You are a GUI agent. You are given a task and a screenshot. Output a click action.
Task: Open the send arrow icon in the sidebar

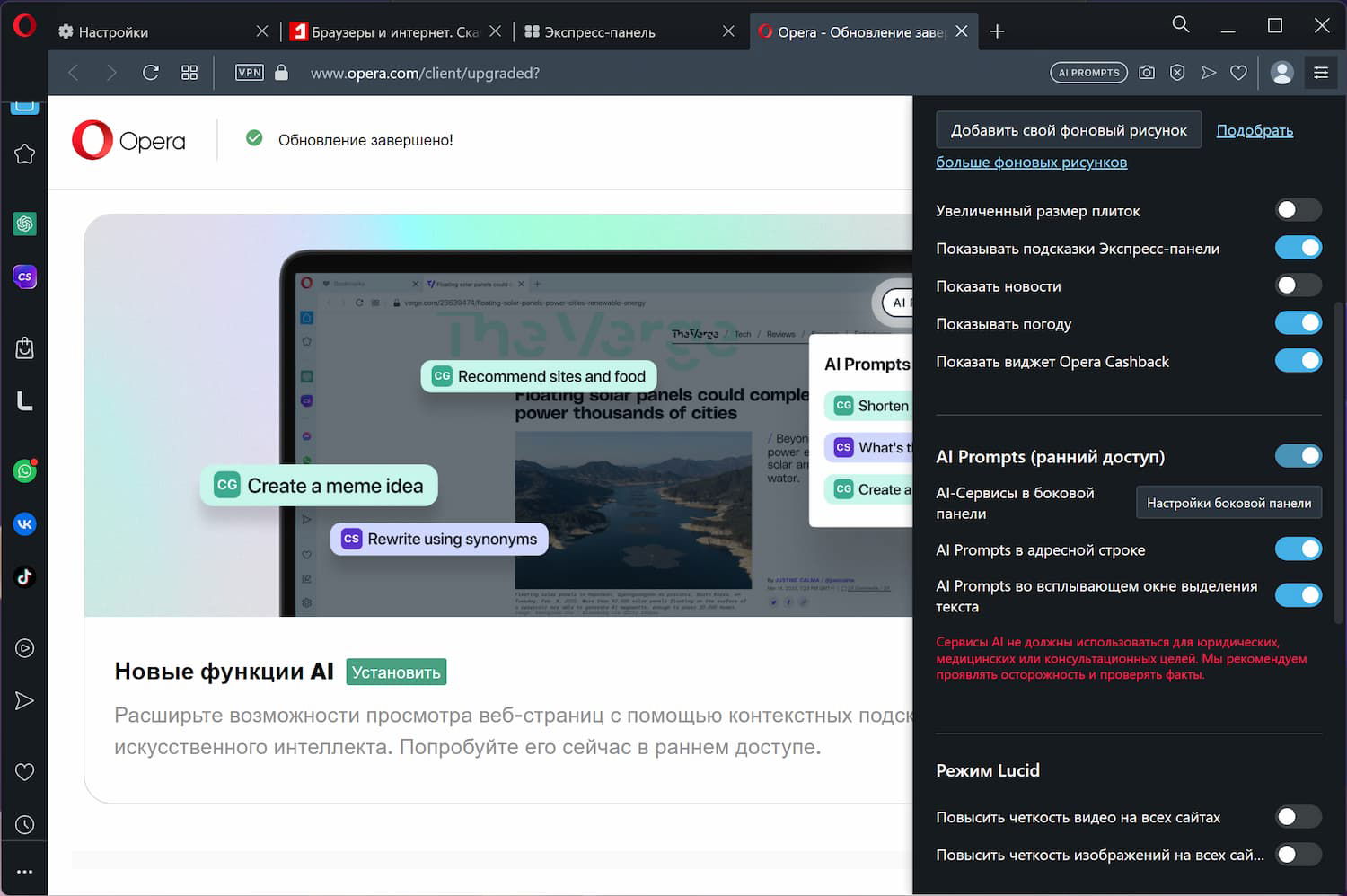pyautogui.click(x=25, y=701)
